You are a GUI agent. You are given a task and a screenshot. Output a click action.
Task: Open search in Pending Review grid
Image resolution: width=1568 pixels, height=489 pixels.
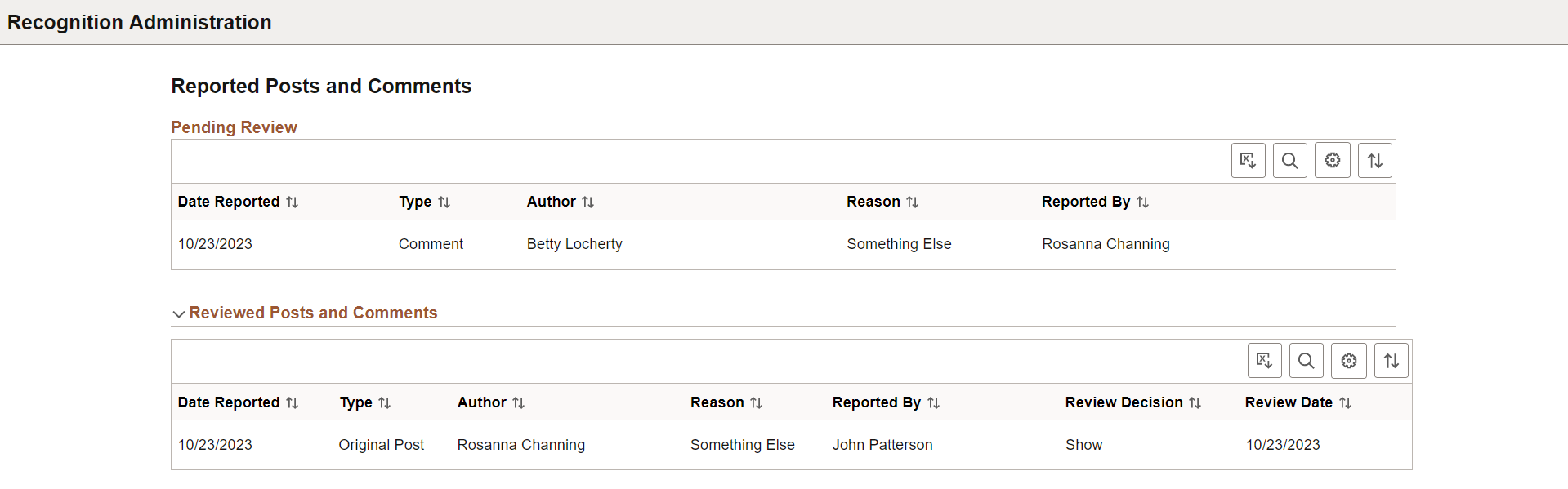(x=1289, y=161)
